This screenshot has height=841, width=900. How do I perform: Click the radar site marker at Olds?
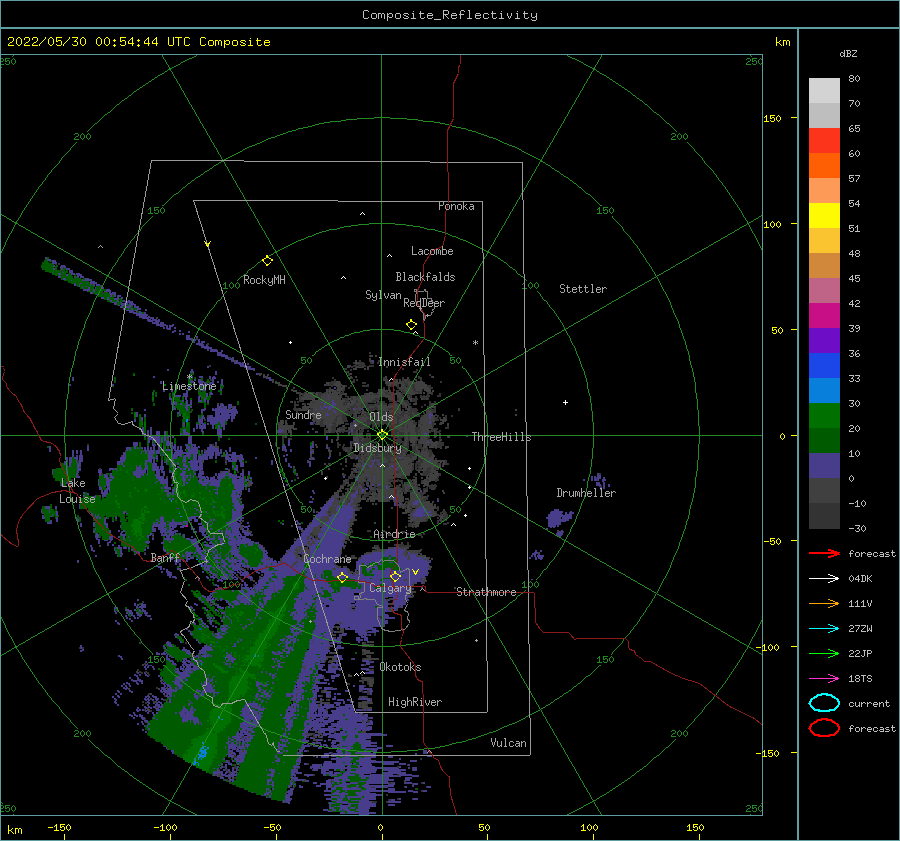pos(382,435)
